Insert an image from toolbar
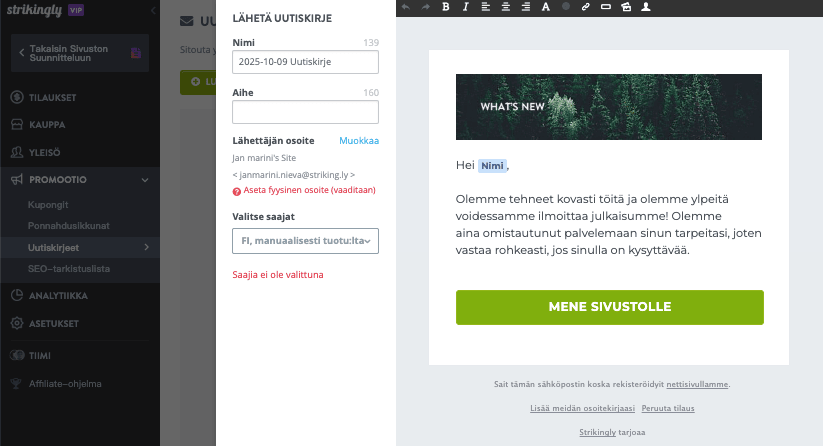 click(626, 7)
